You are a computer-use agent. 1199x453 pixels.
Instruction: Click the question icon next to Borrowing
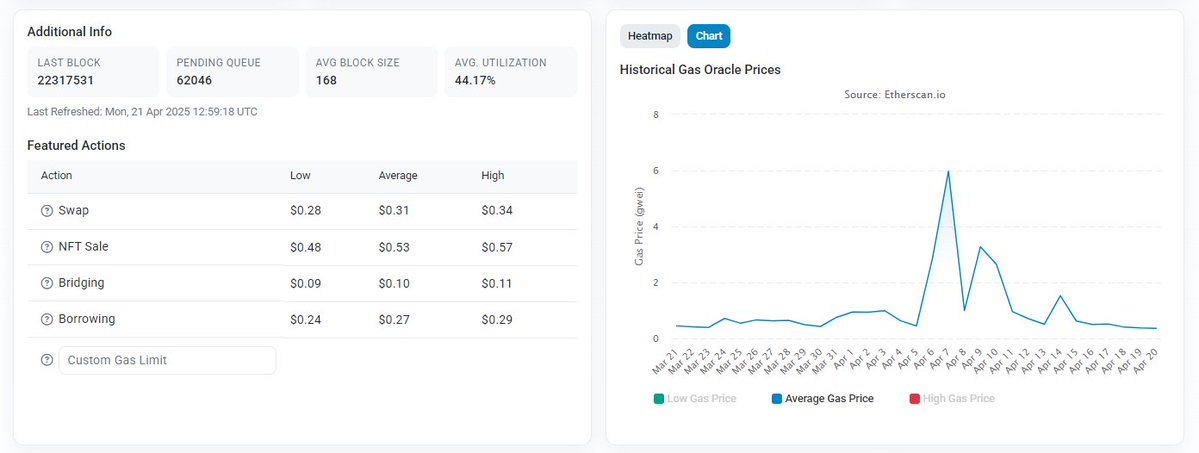46,319
